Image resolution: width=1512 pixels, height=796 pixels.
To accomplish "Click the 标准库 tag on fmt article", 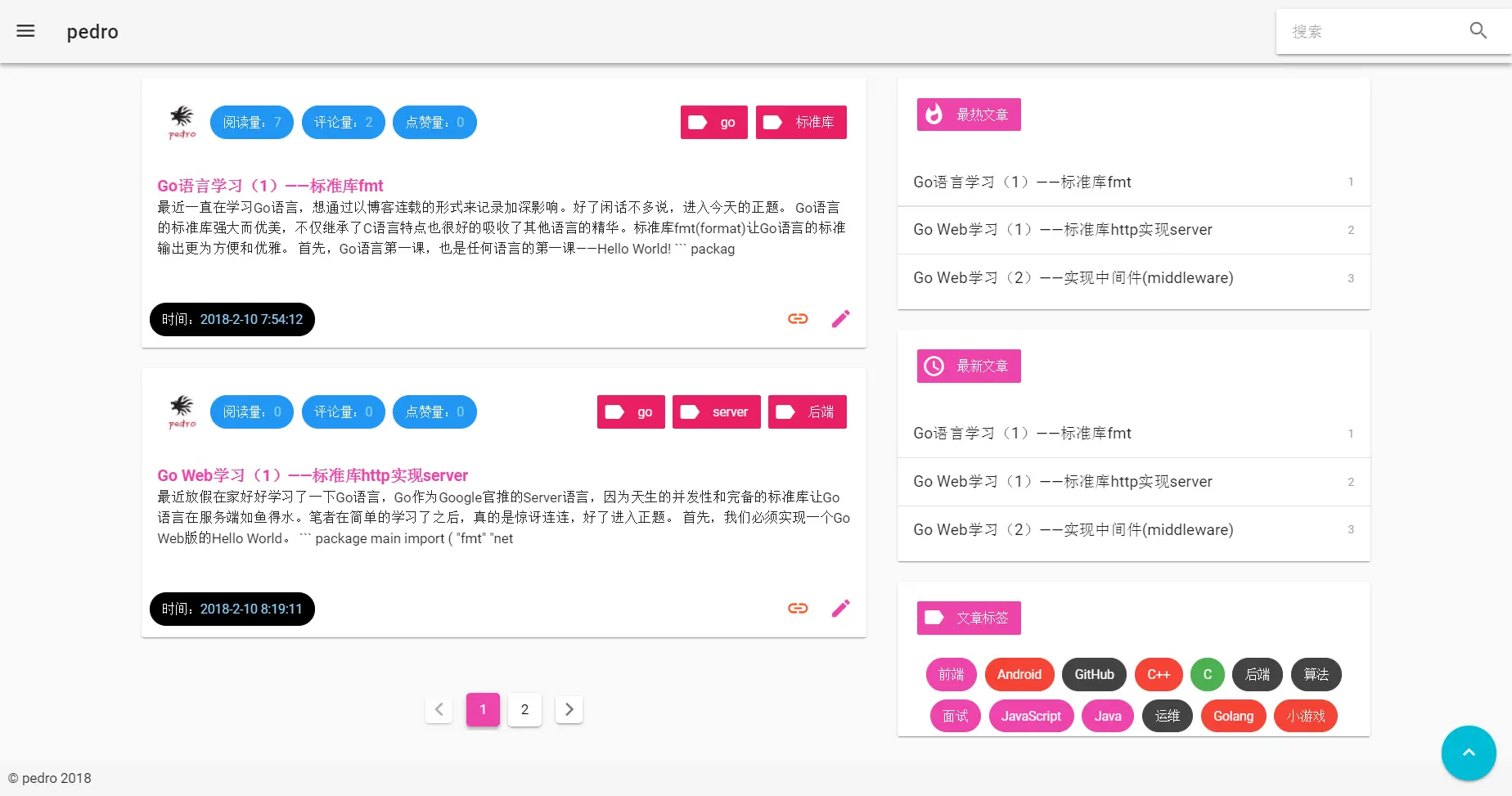I will (x=801, y=122).
